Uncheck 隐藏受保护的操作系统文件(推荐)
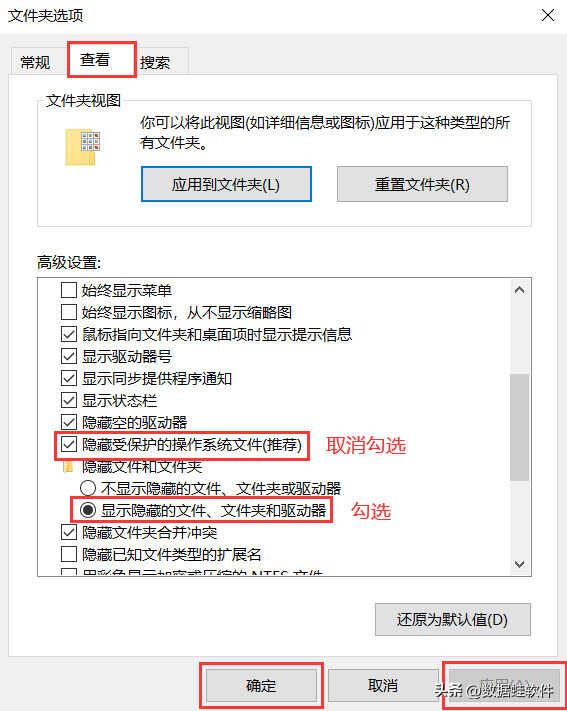 point(69,444)
